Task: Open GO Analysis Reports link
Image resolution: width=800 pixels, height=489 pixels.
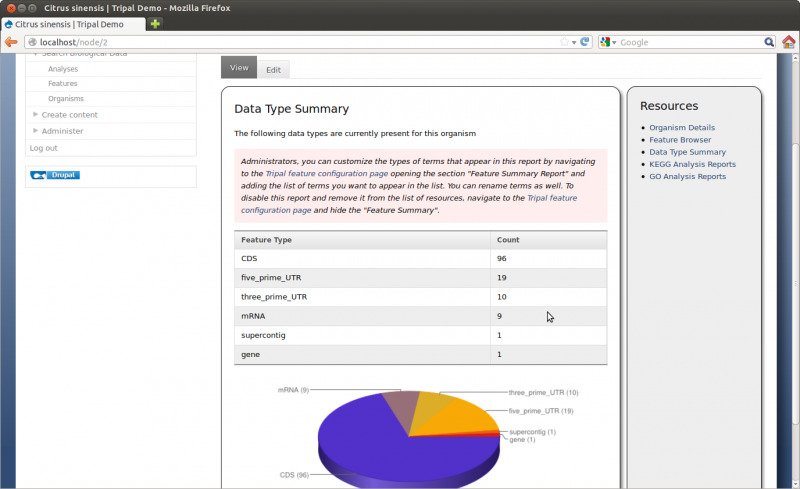Action: point(687,177)
